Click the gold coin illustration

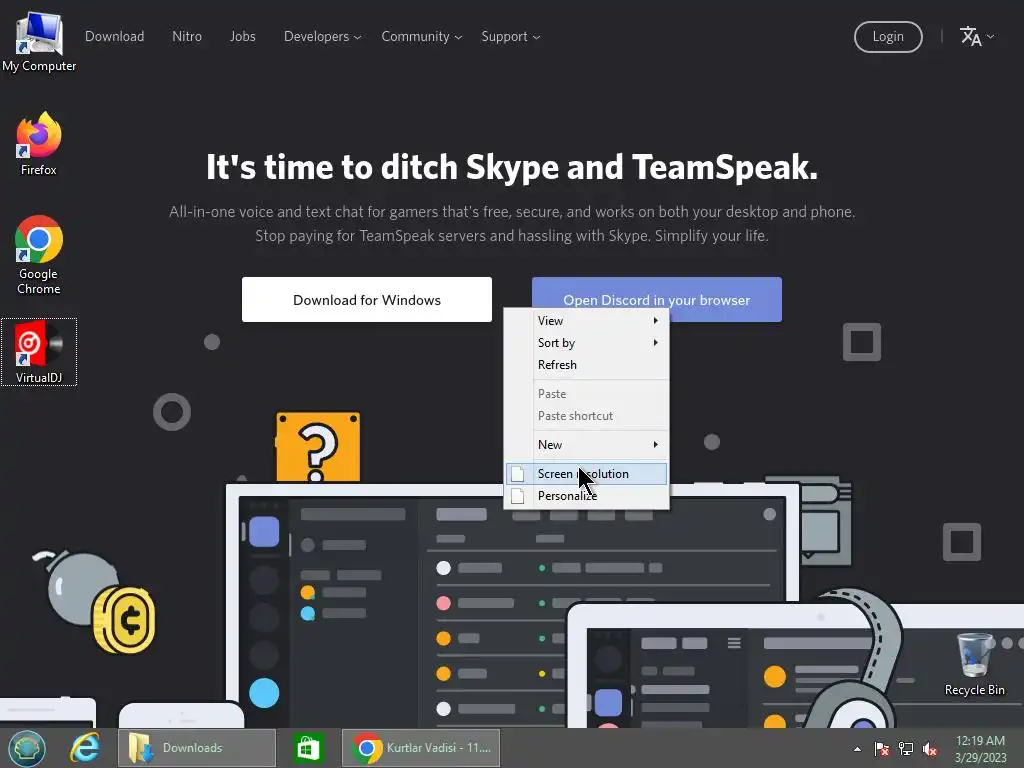pos(124,620)
